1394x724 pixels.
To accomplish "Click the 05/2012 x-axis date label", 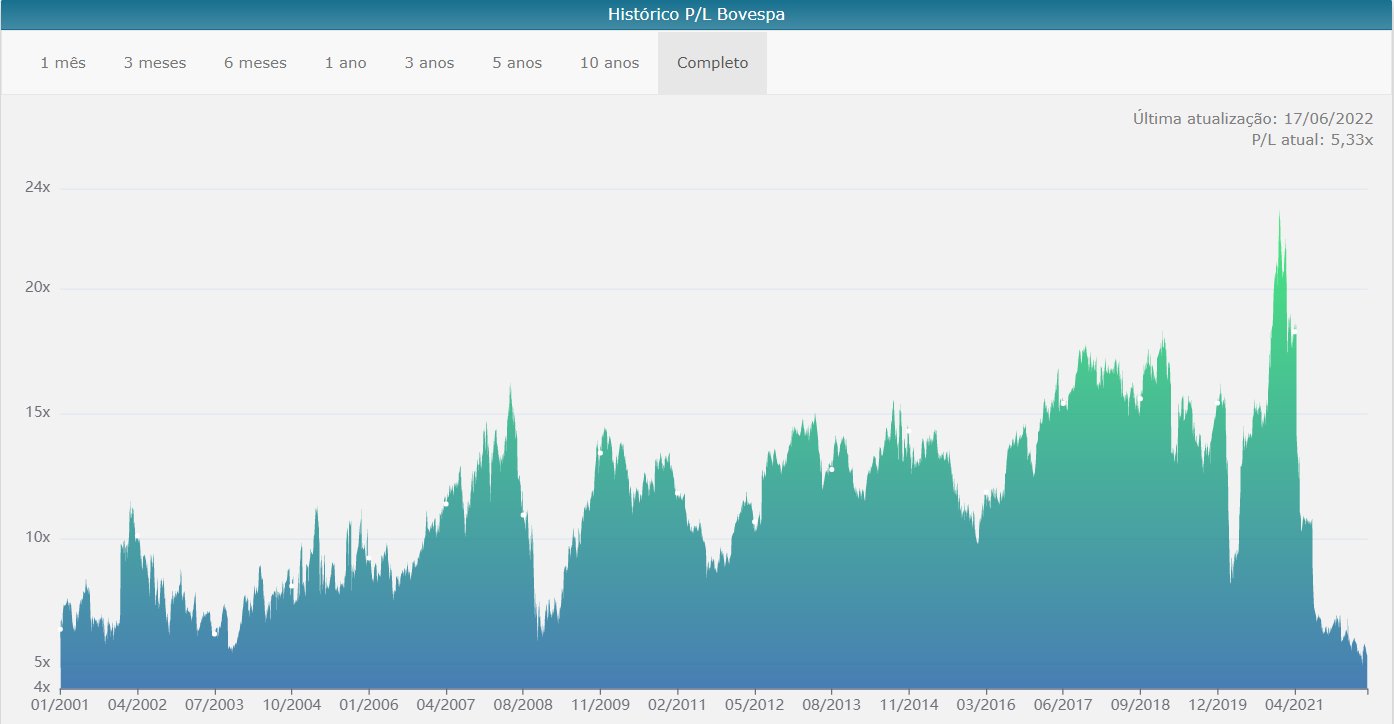I will [754, 705].
